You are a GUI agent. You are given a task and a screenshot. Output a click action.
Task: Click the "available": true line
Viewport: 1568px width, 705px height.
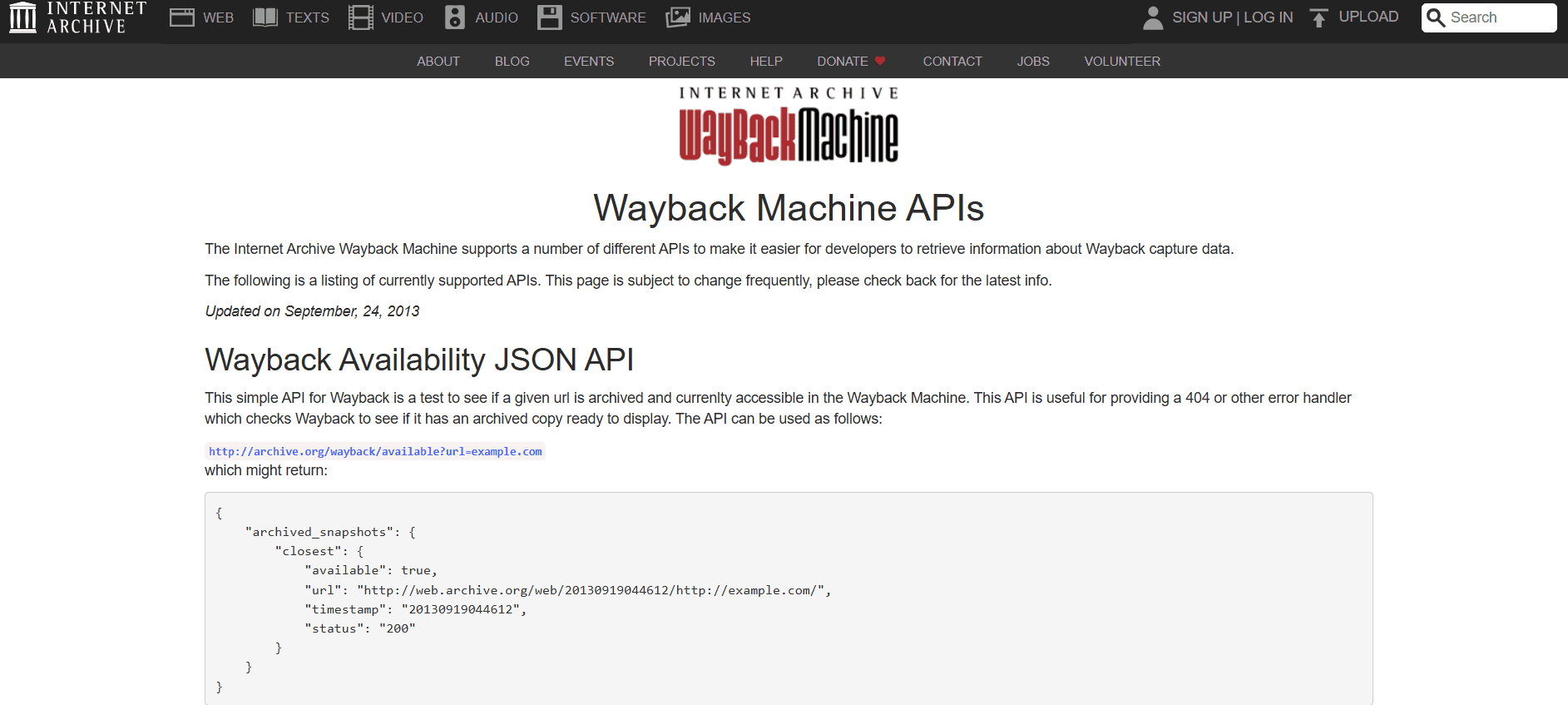point(371,570)
